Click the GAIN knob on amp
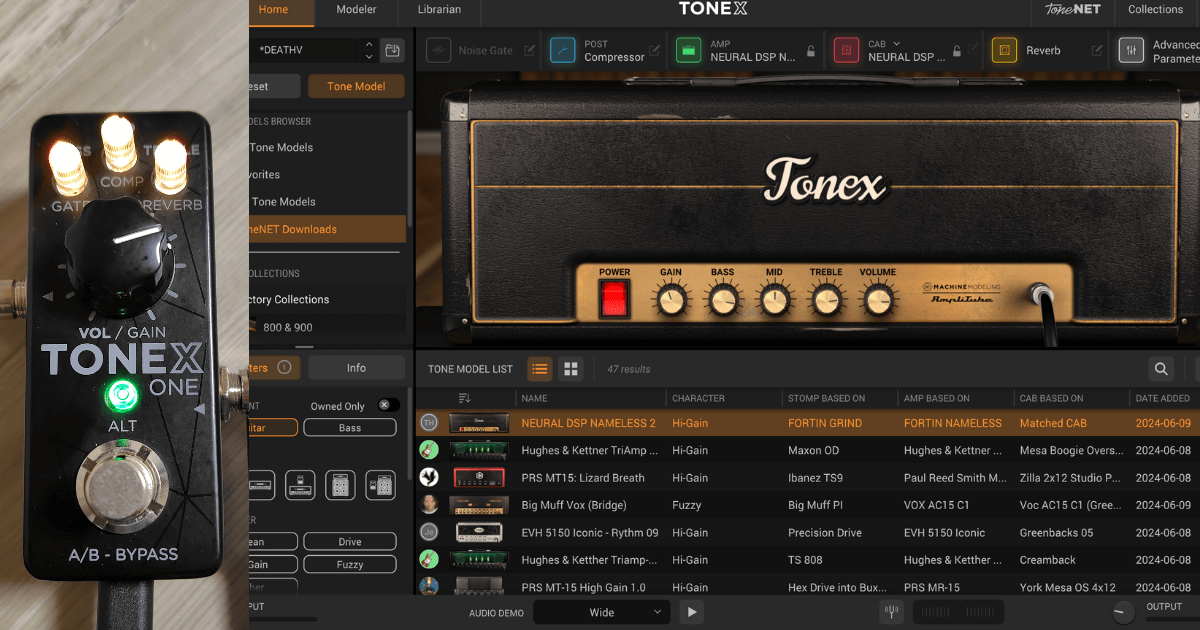The height and width of the screenshot is (630, 1200). [671, 299]
